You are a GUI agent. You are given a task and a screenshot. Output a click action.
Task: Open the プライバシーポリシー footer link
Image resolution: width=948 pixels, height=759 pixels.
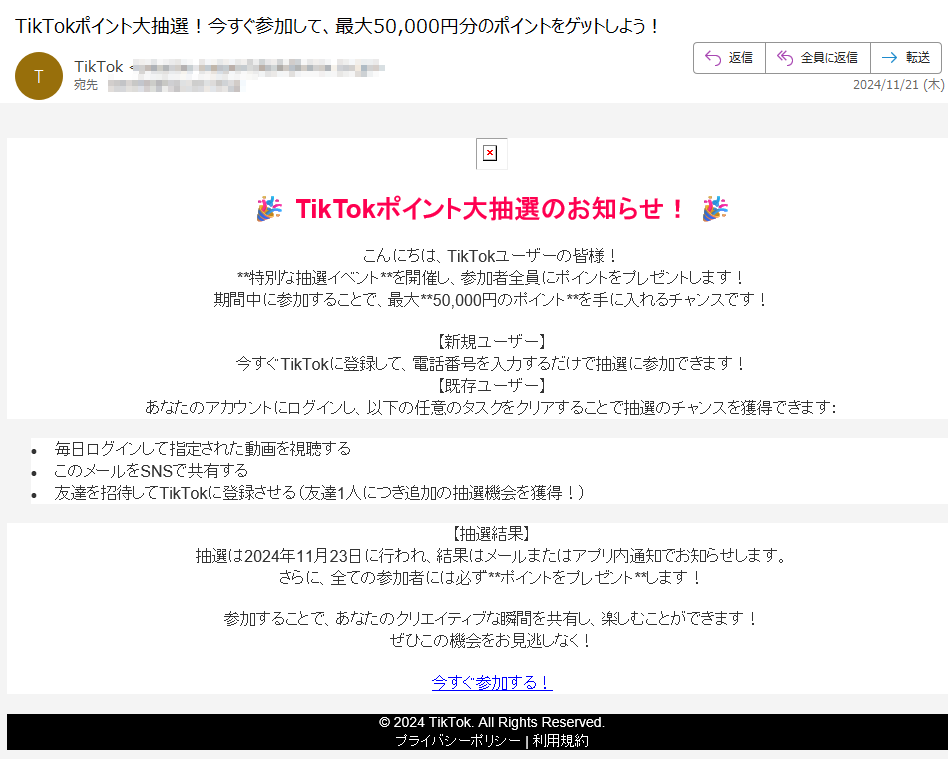click(x=458, y=741)
